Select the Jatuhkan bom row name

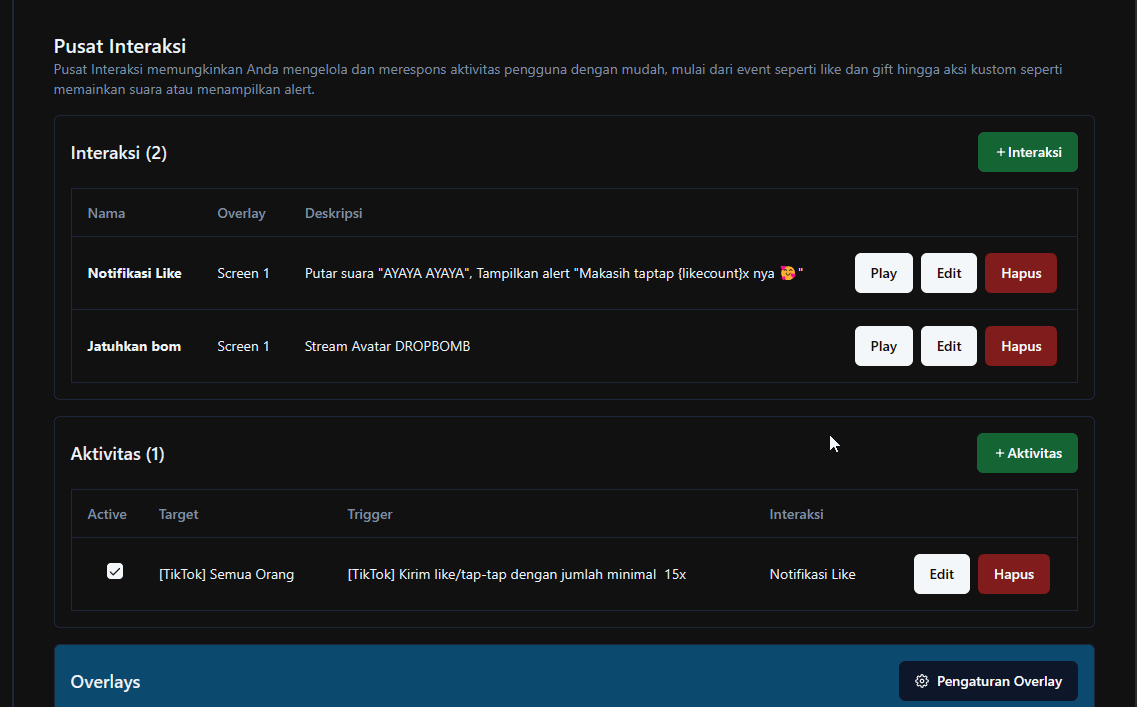point(134,346)
